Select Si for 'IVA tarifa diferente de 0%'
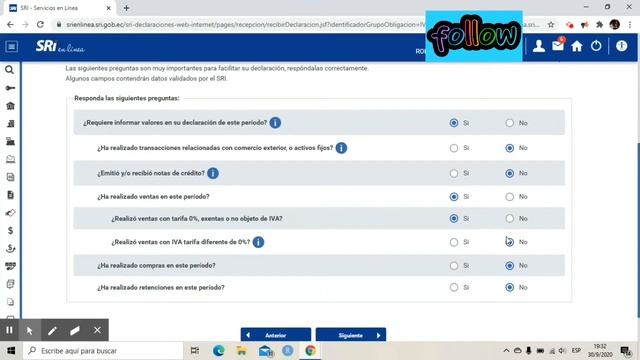This screenshot has height=360, width=640. [453, 242]
